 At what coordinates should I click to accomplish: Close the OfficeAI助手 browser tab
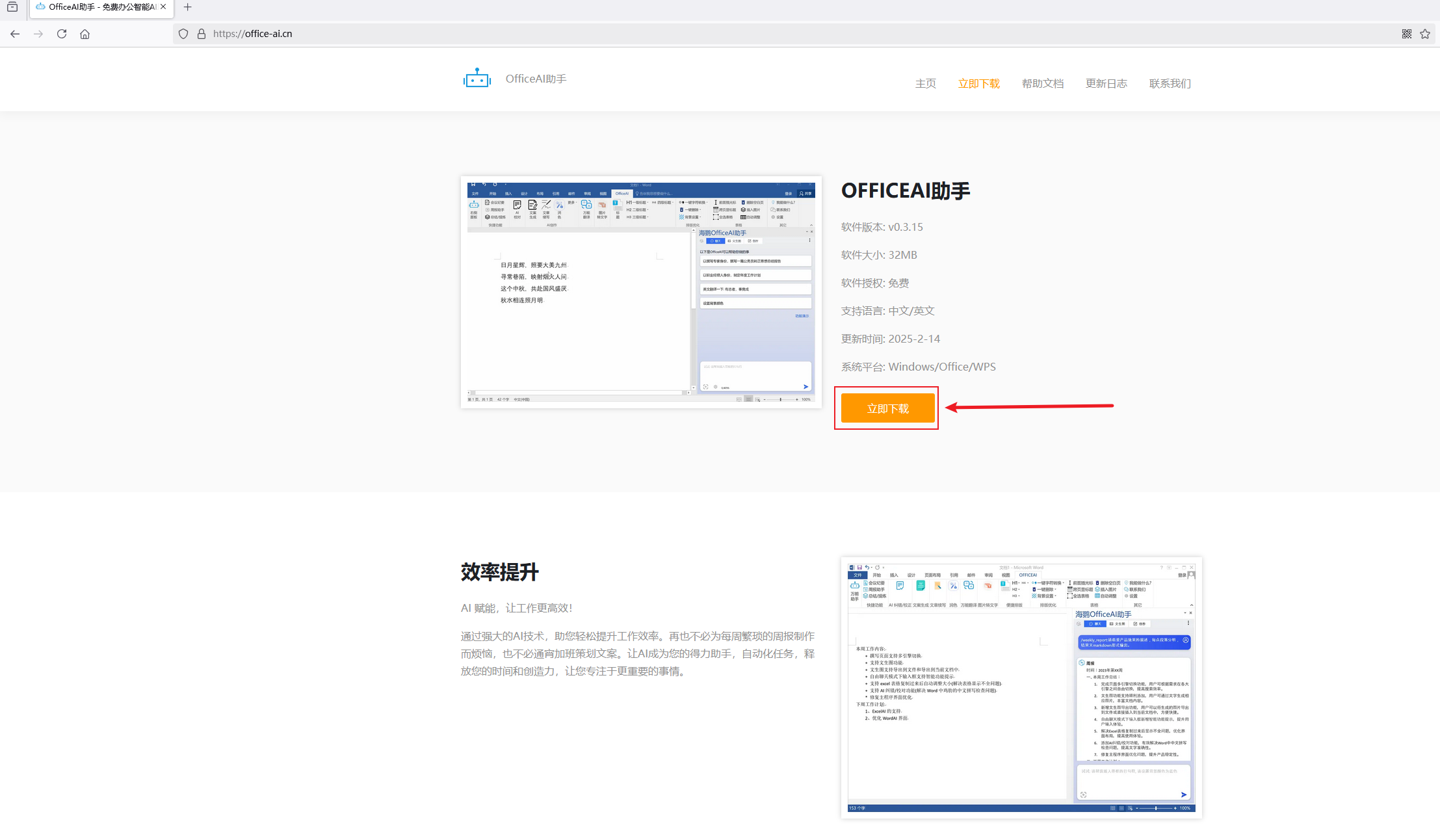pos(163,8)
